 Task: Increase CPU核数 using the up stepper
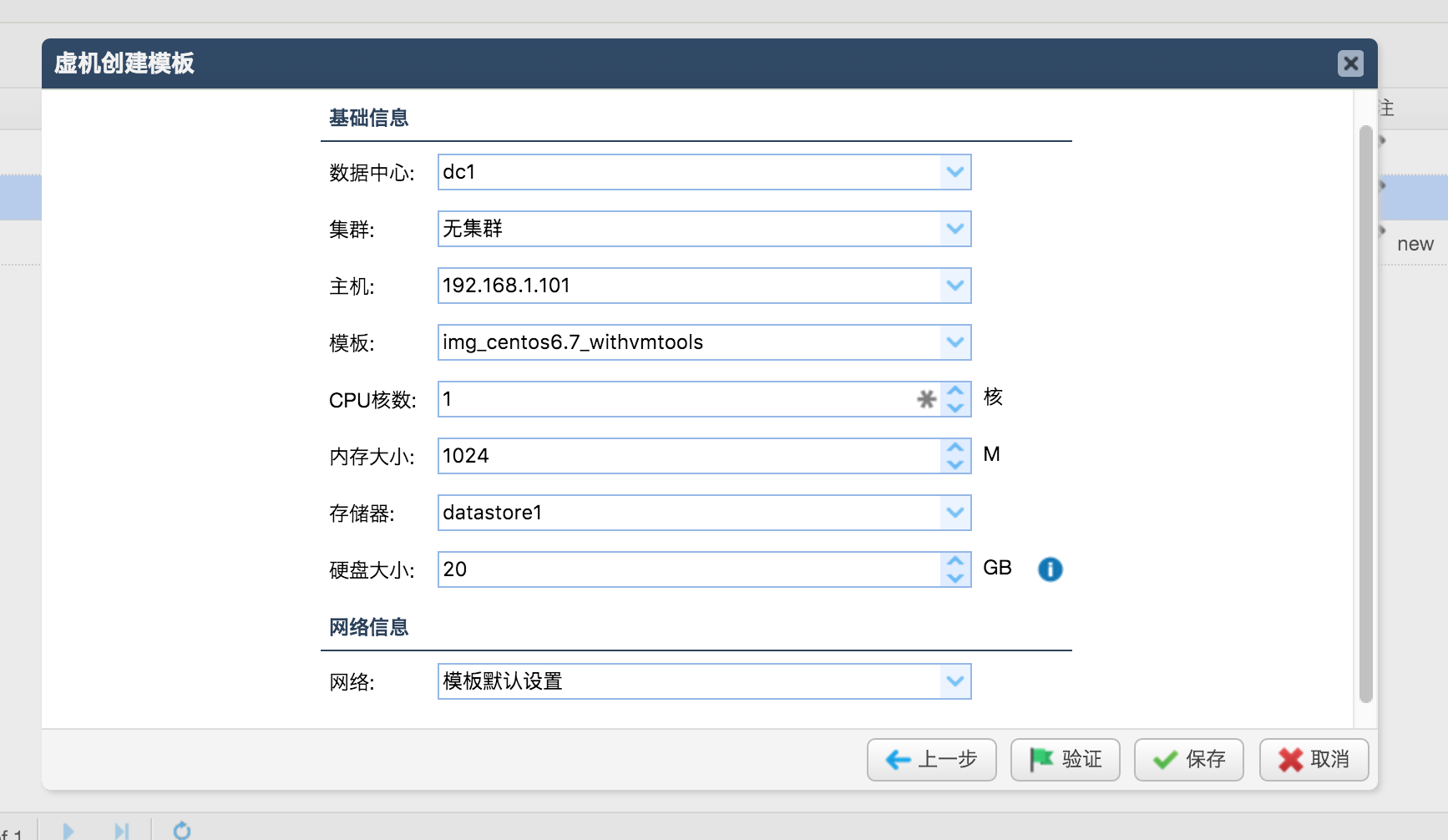point(955,391)
